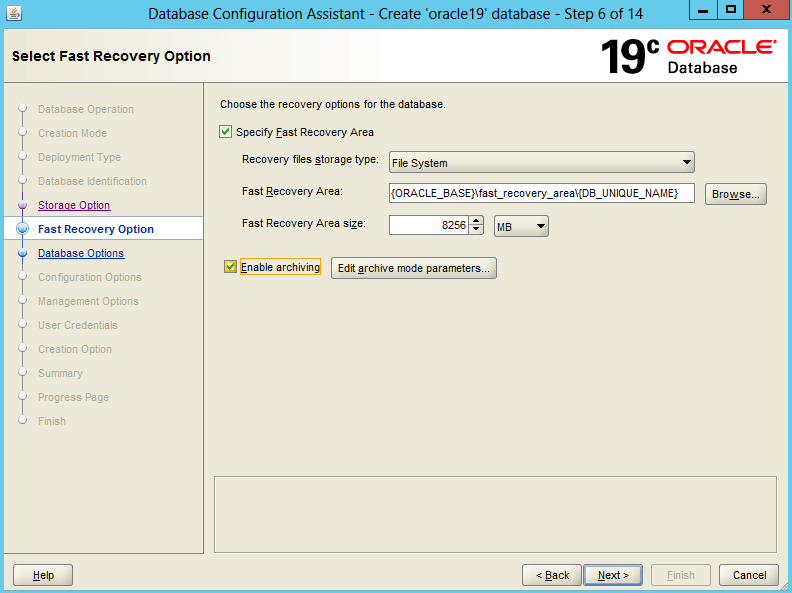
Task: Click the Progress Page step label
Action: (73, 397)
